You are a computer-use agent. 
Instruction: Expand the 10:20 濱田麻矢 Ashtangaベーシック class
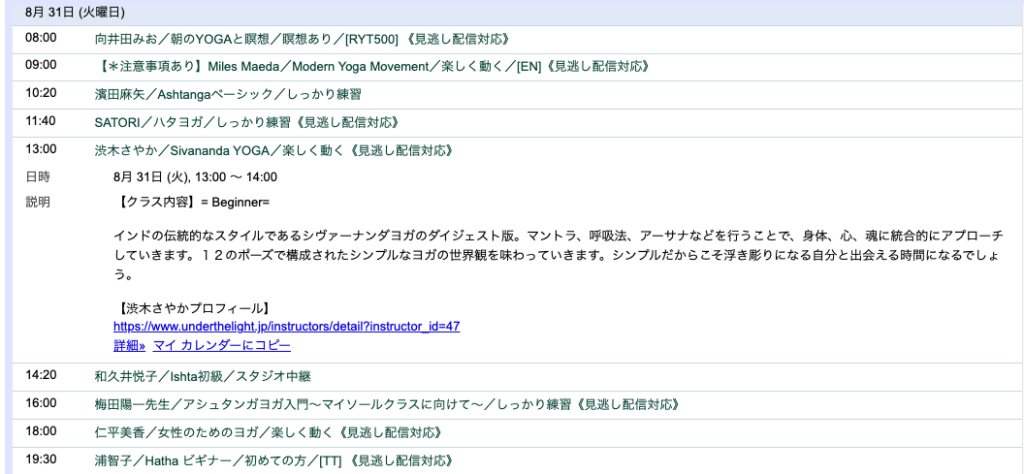pos(228,95)
